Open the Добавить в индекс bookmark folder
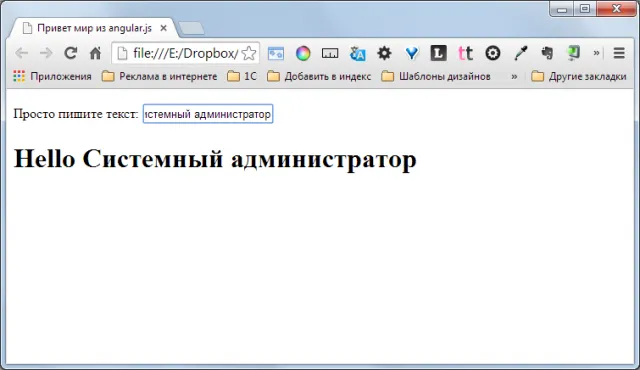The height and width of the screenshot is (370, 640). tap(319, 76)
